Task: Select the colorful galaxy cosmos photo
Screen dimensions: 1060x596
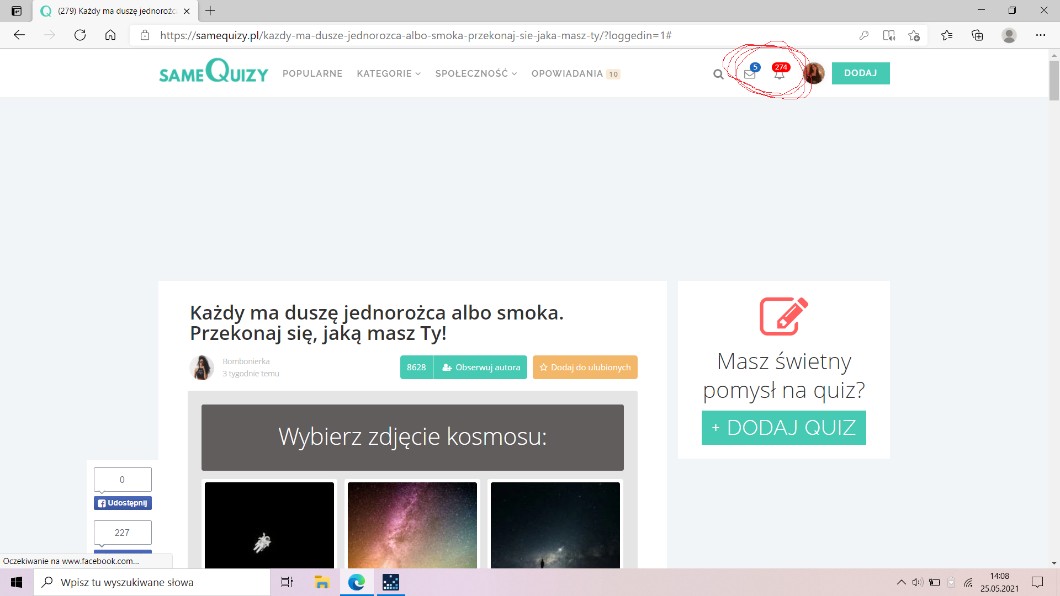Action: (413, 525)
